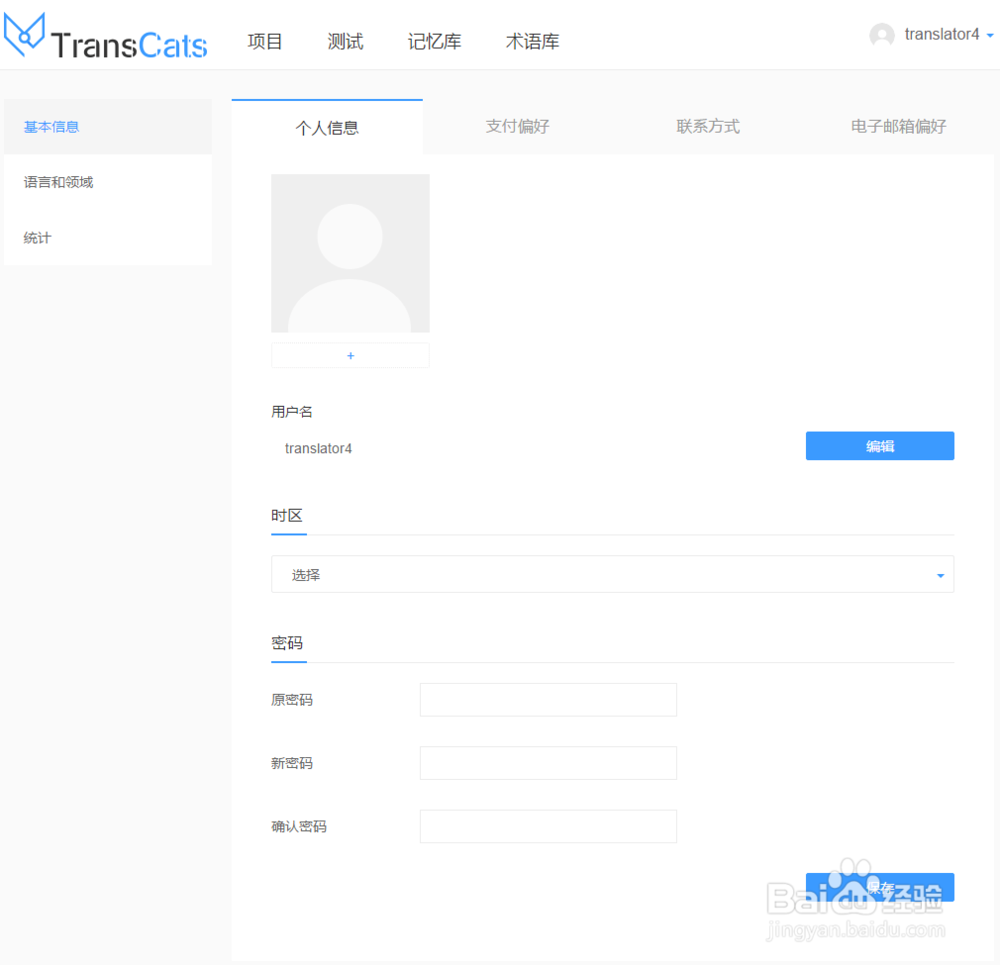The width and height of the screenshot is (1000, 965).
Task: Open the translator4 account dropdown
Action: click(941, 34)
